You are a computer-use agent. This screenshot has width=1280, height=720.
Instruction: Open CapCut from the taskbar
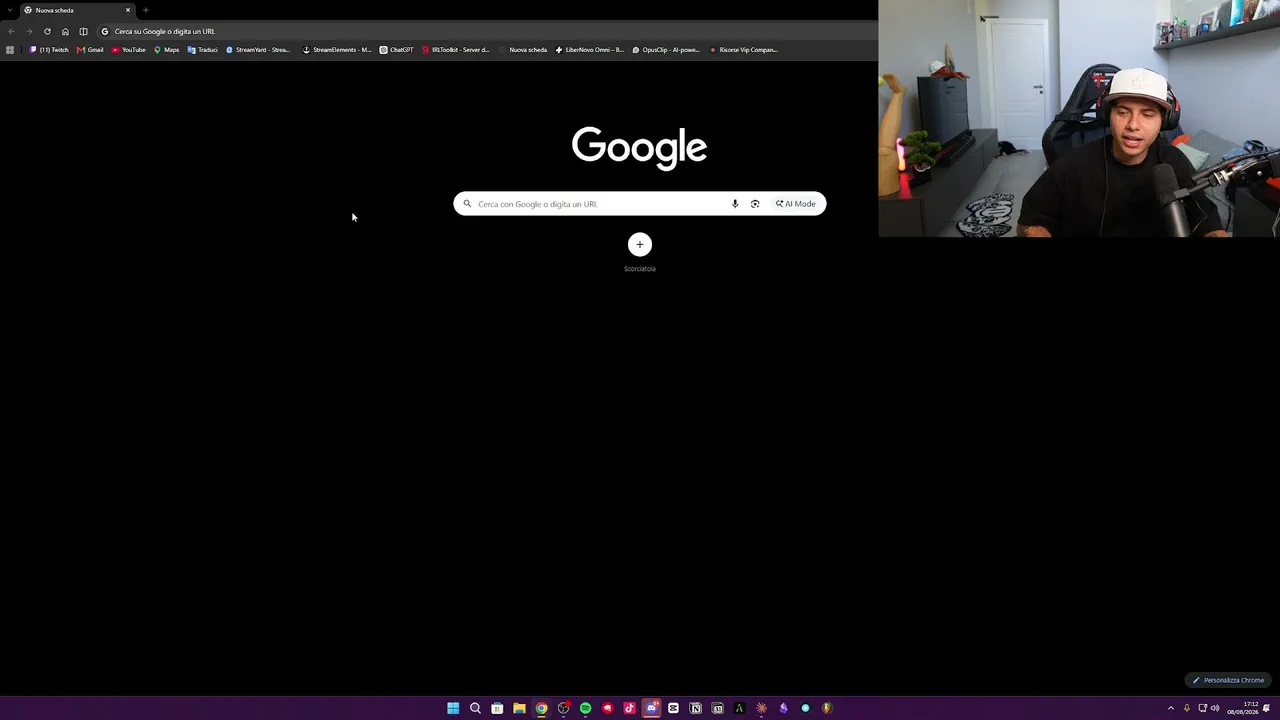673,708
